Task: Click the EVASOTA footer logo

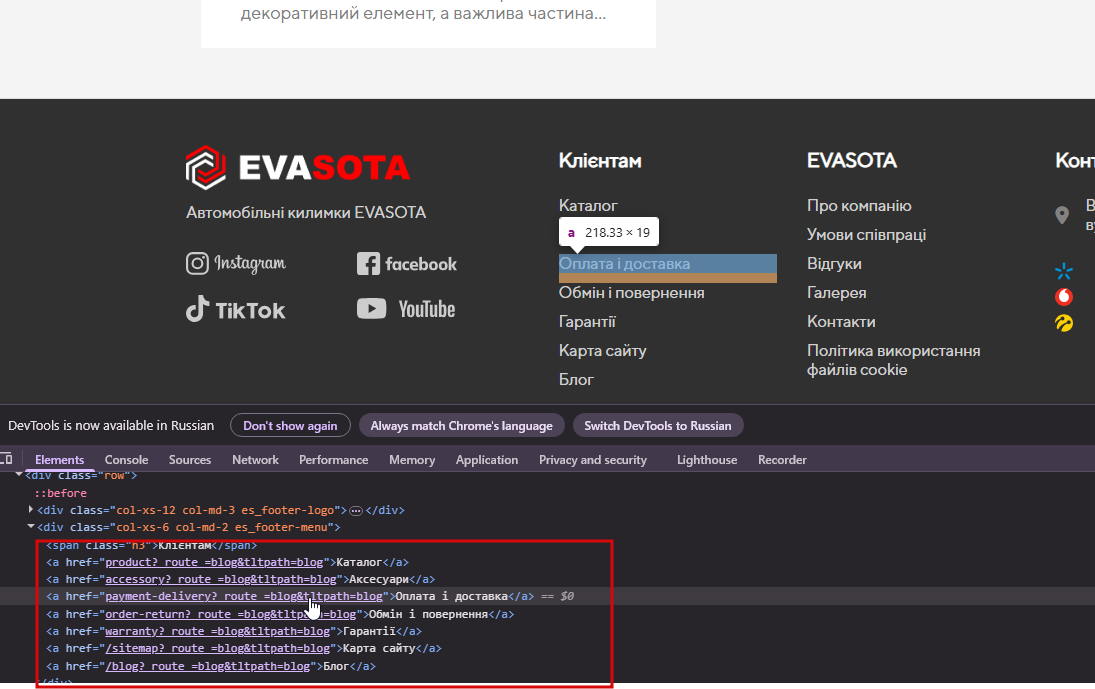Action: click(297, 168)
